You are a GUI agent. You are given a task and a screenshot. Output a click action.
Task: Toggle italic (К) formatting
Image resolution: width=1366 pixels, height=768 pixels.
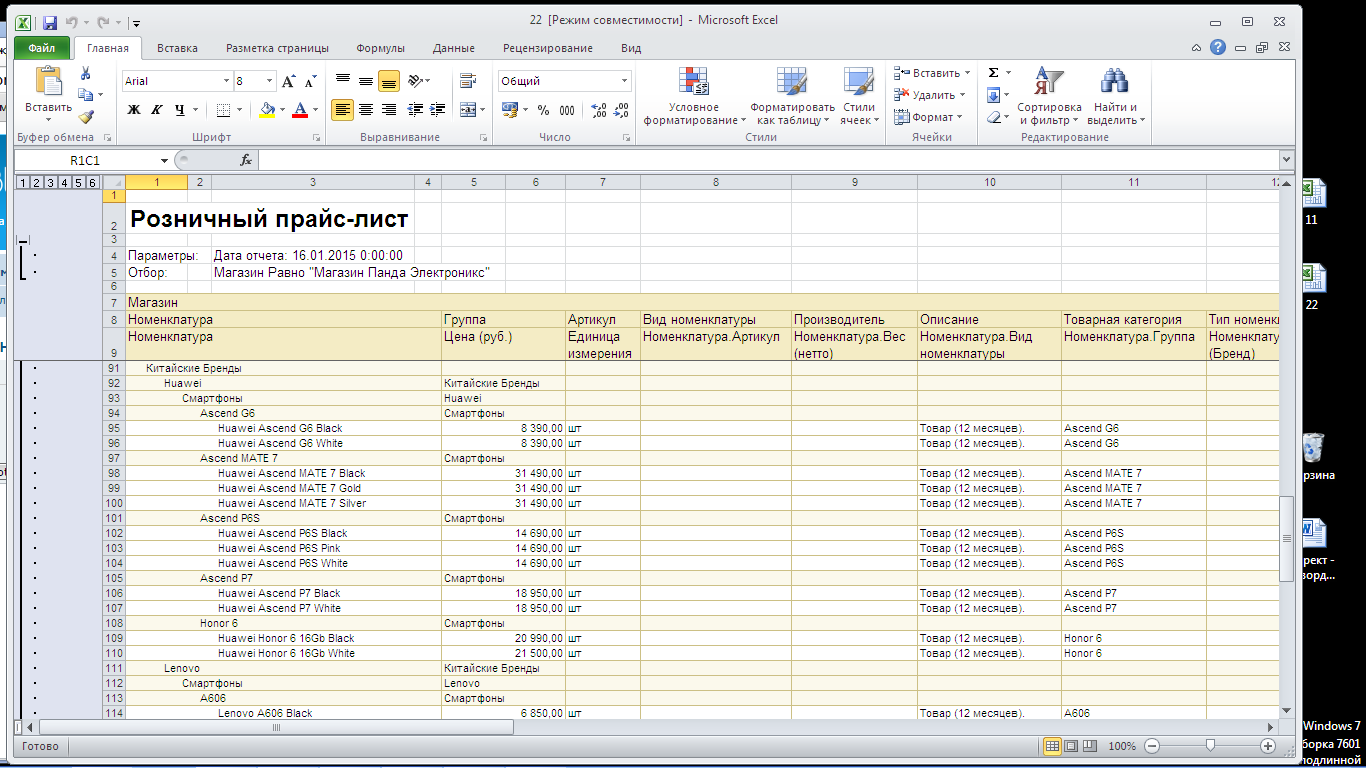[157, 110]
